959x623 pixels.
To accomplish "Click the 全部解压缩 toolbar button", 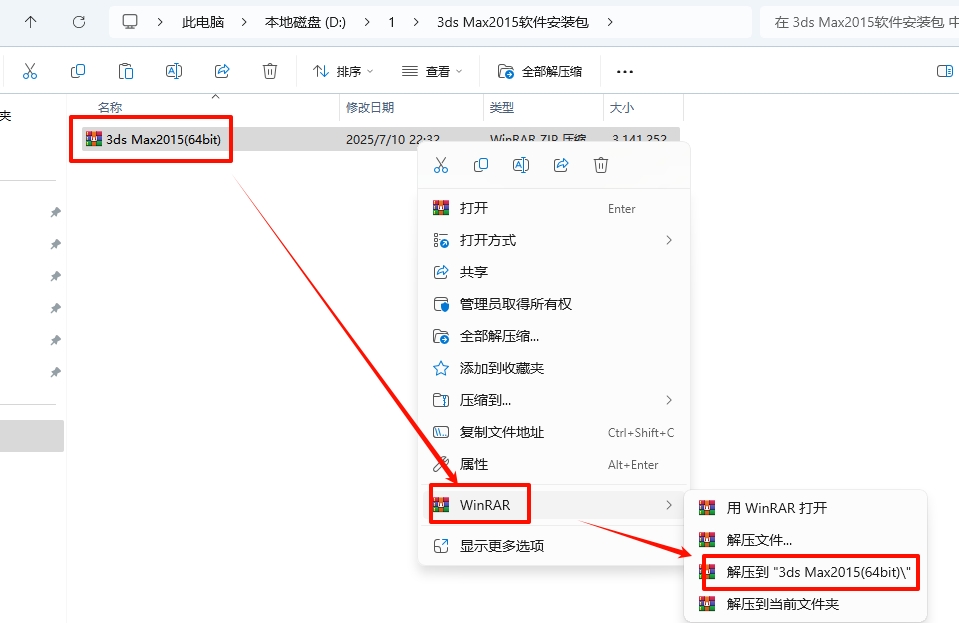I will pos(540,71).
